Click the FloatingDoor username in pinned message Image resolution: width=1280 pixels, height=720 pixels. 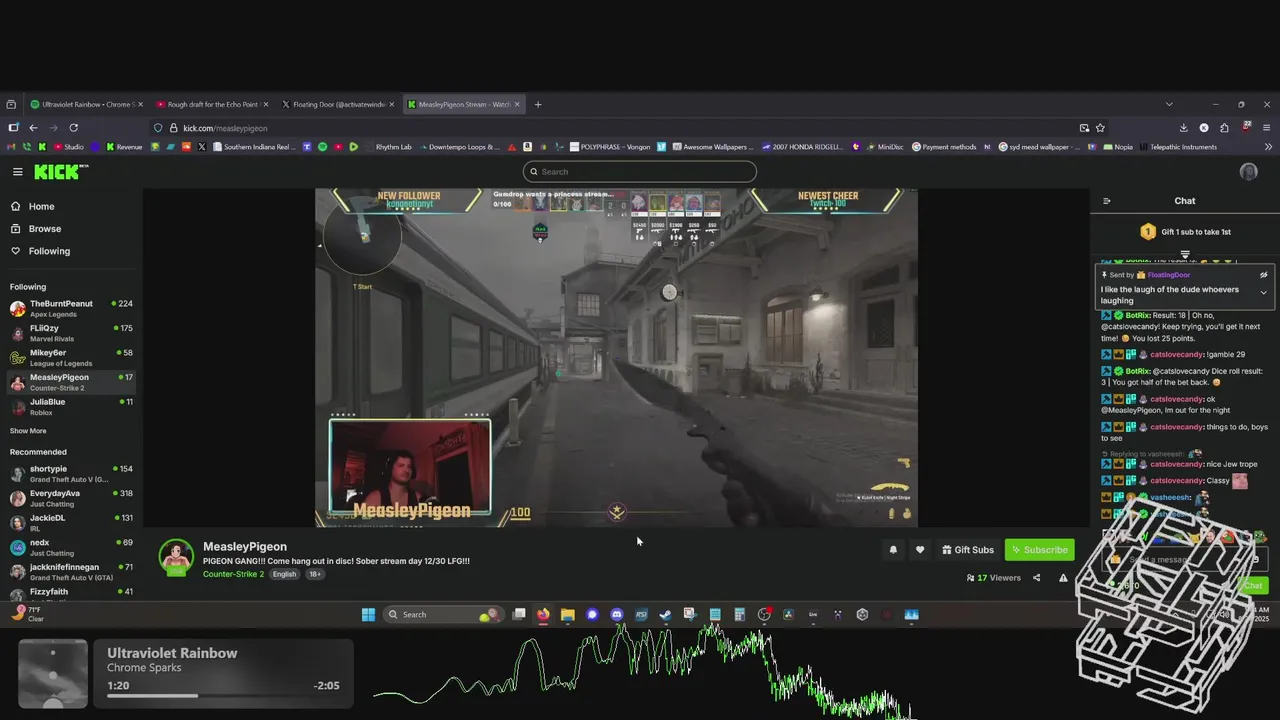pos(1168,275)
